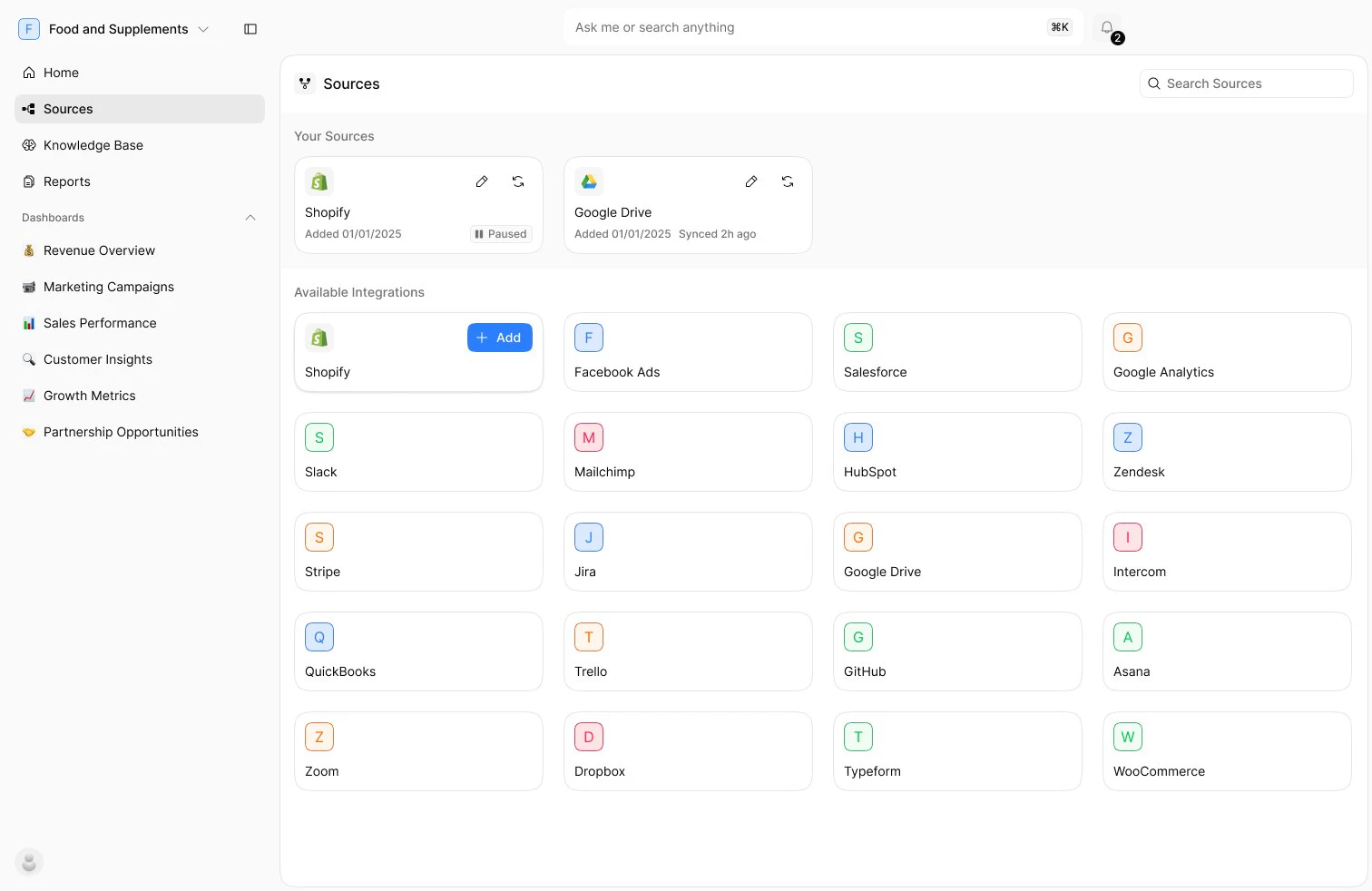
Task: Go to Home in the sidebar
Action: 140,73
